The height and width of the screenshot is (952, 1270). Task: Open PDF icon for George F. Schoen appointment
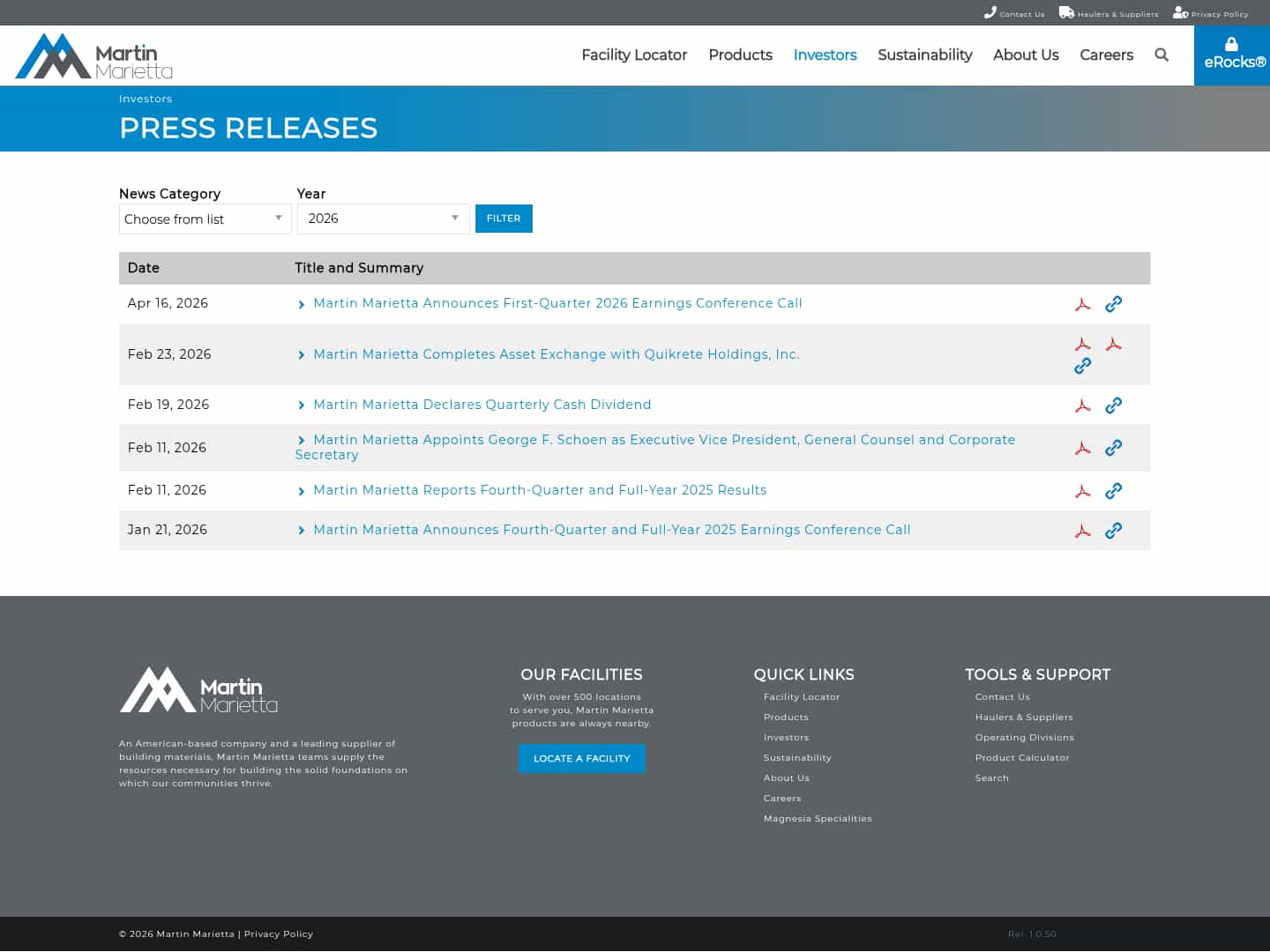click(1083, 448)
